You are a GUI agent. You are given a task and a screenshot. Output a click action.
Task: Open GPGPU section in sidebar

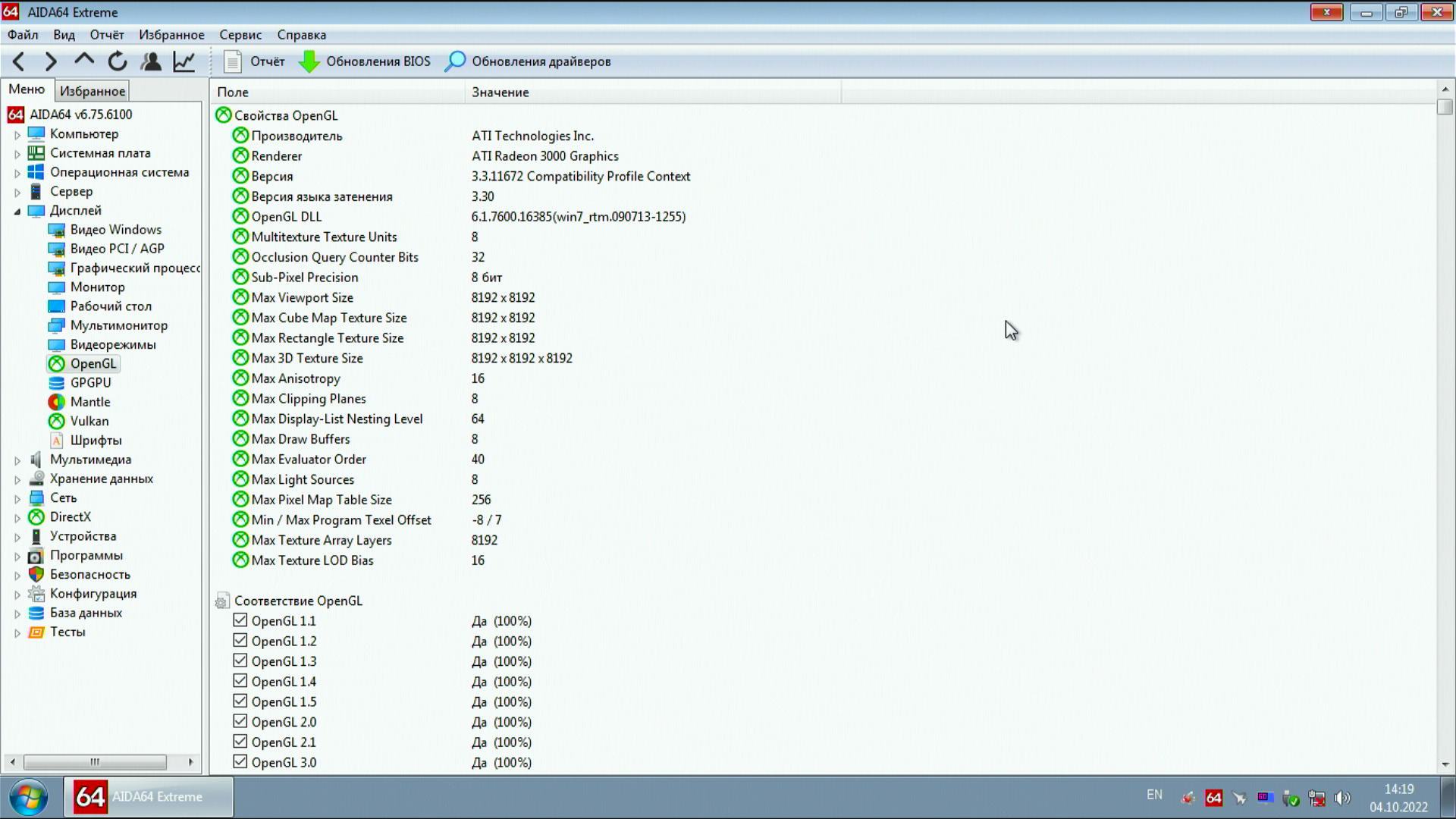(89, 383)
